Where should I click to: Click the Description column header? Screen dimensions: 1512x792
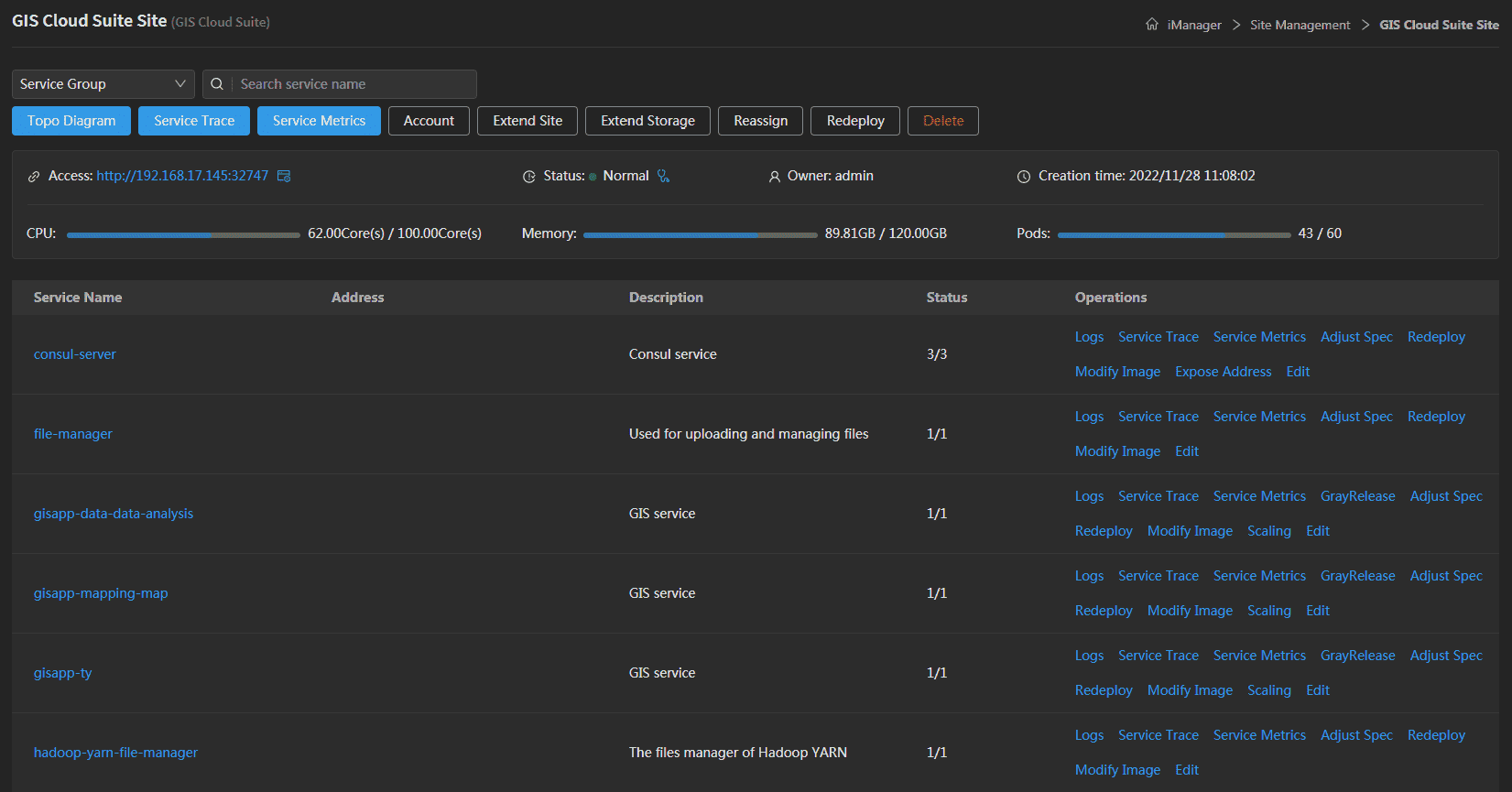click(x=666, y=298)
